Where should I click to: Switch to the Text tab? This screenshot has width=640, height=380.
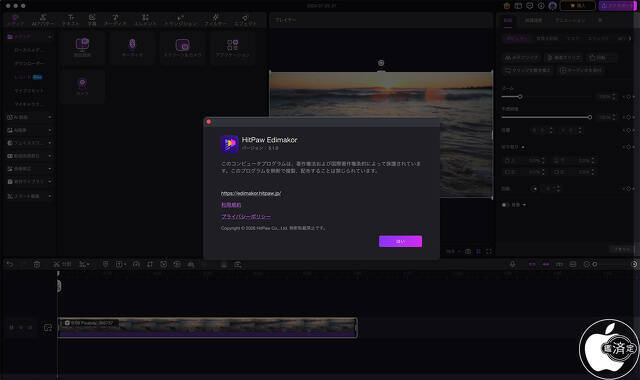[x=71, y=20]
